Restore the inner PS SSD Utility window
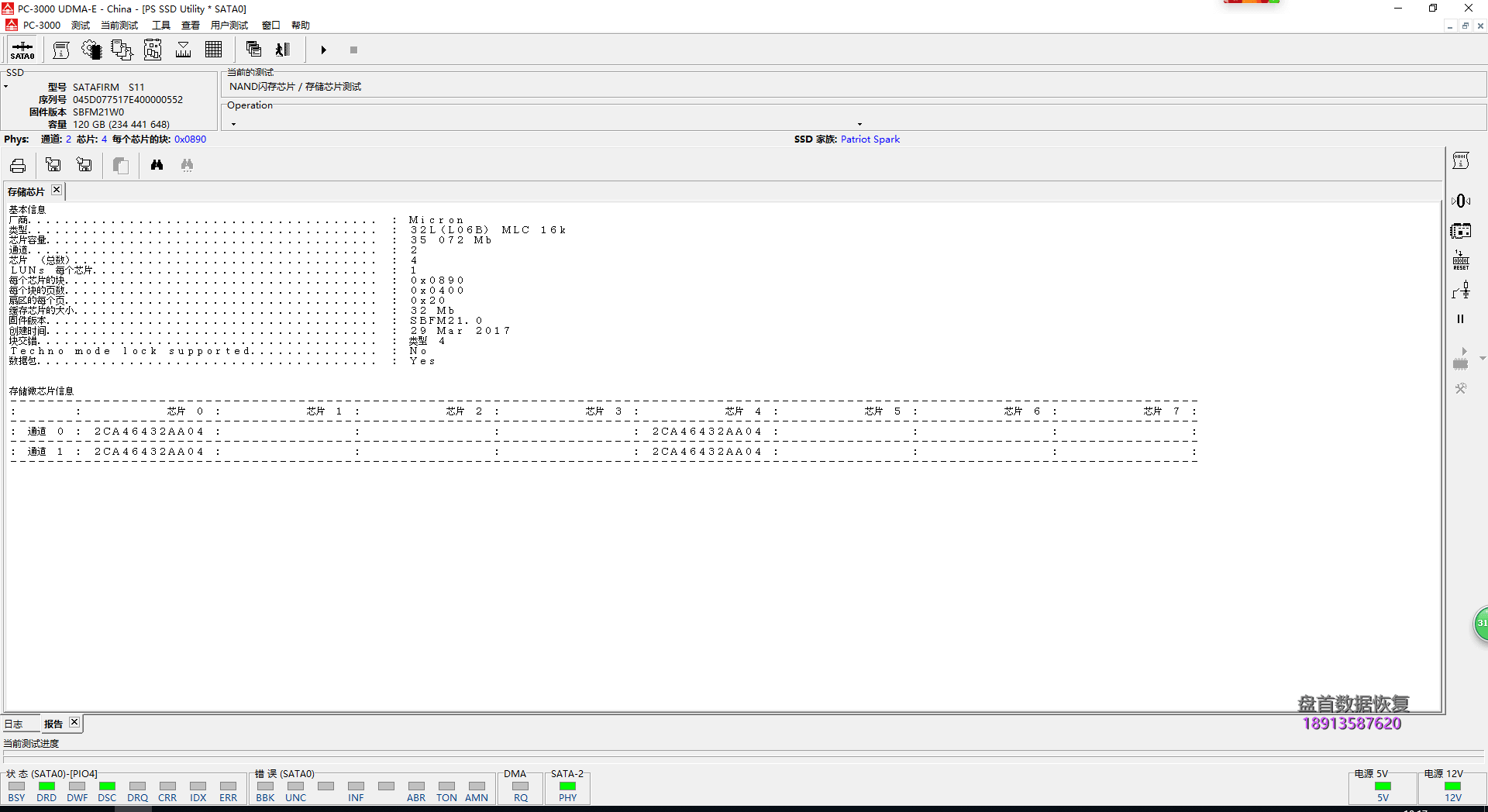 (1465, 26)
